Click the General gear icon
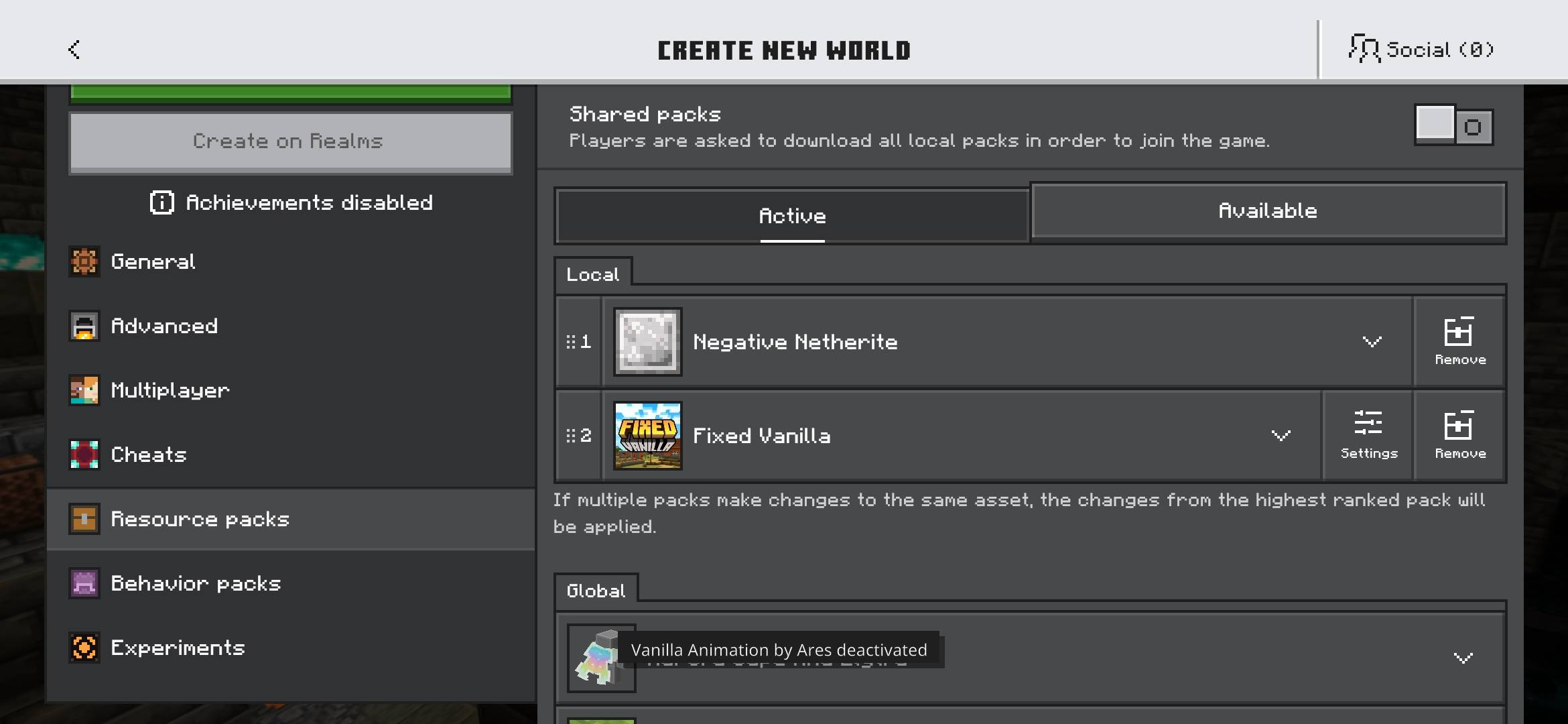Image resolution: width=1568 pixels, height=724 pixels. (x=84, y=261)
